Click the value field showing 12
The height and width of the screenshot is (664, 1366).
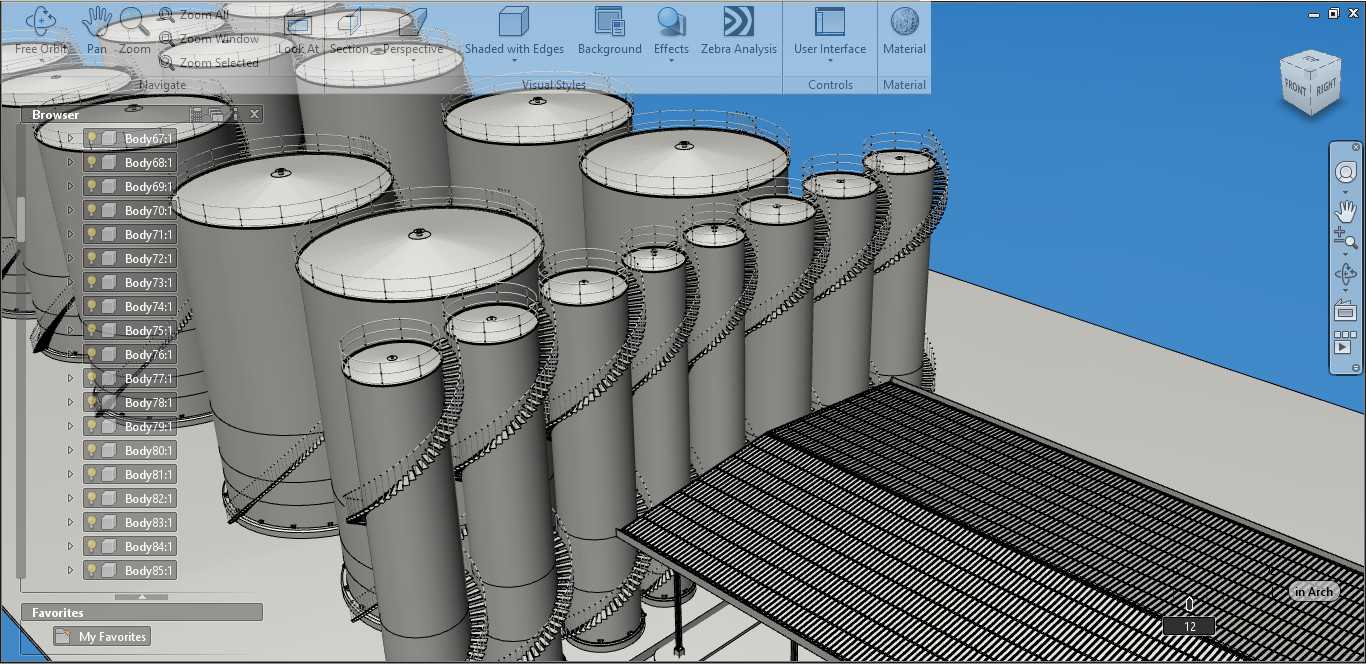pos(1189,627)
